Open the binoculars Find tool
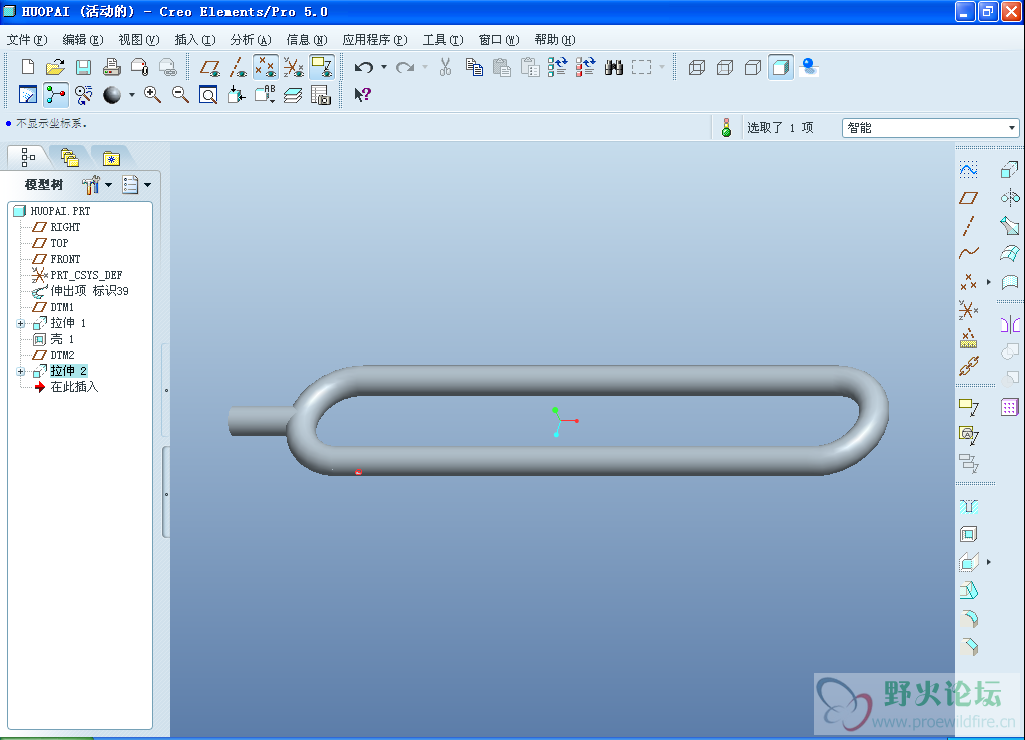The width and height of the screenshot is (1025, 740). point(613,67)
